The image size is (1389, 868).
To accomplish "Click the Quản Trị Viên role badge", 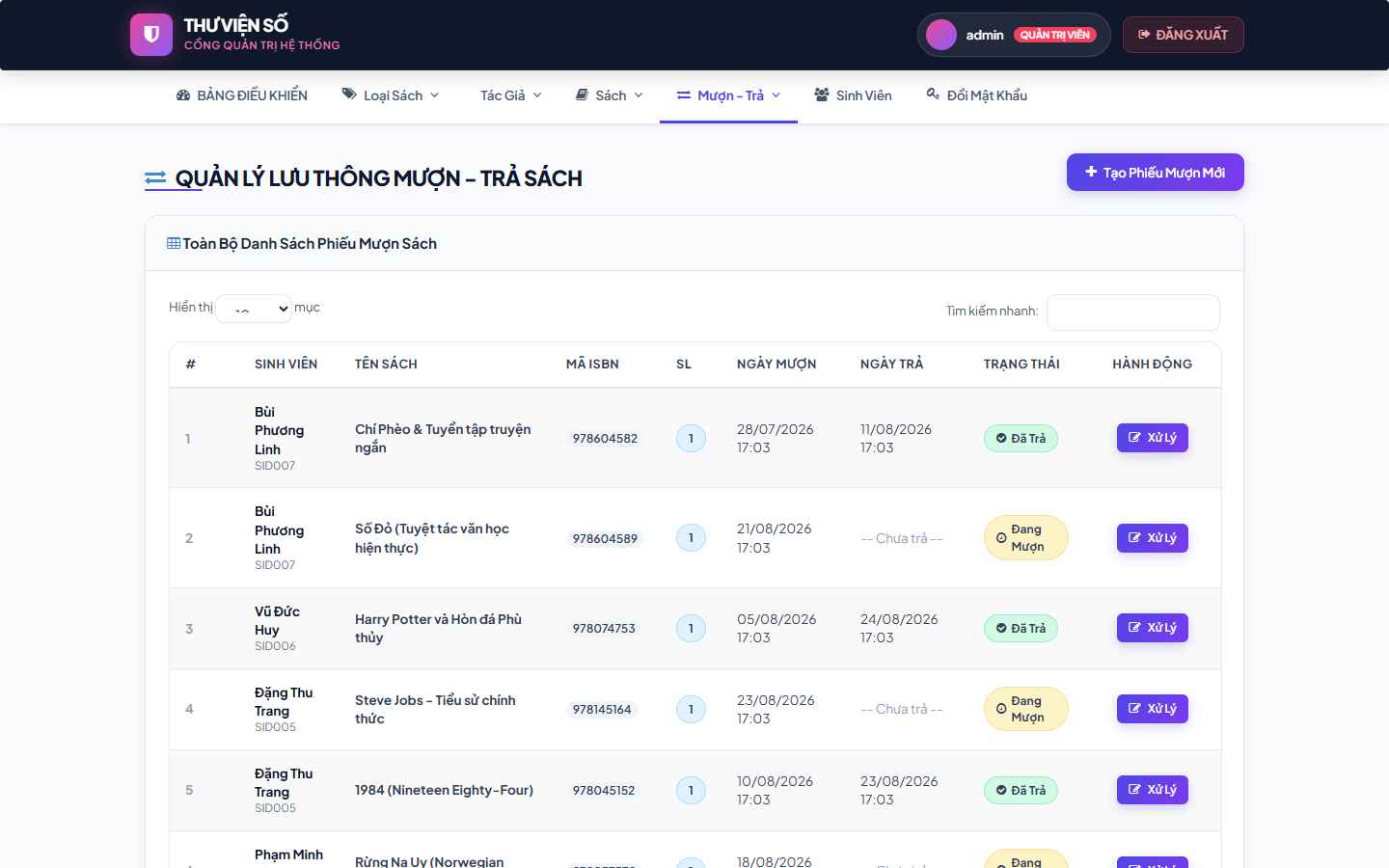I will (1054, 35).
